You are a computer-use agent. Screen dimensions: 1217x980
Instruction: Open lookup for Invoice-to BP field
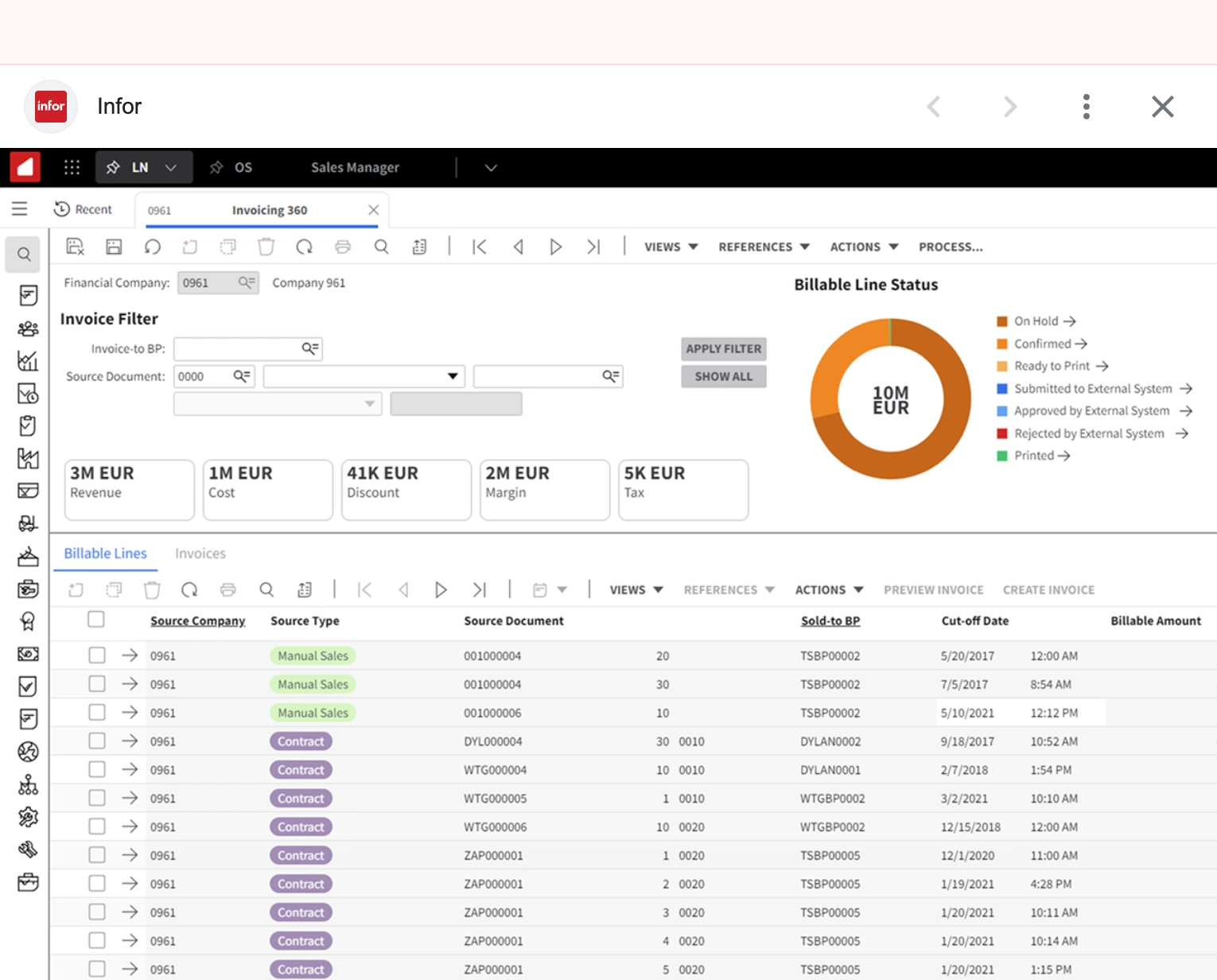coord(310,348)
